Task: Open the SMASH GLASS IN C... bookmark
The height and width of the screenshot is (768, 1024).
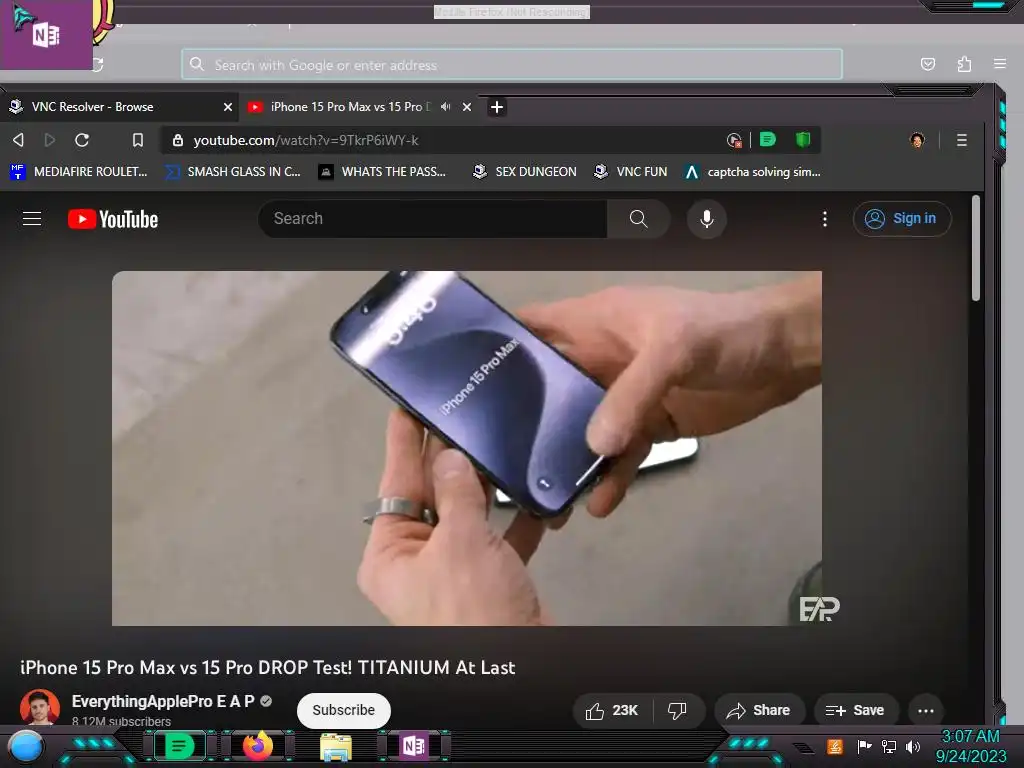Action: [232, 172]
